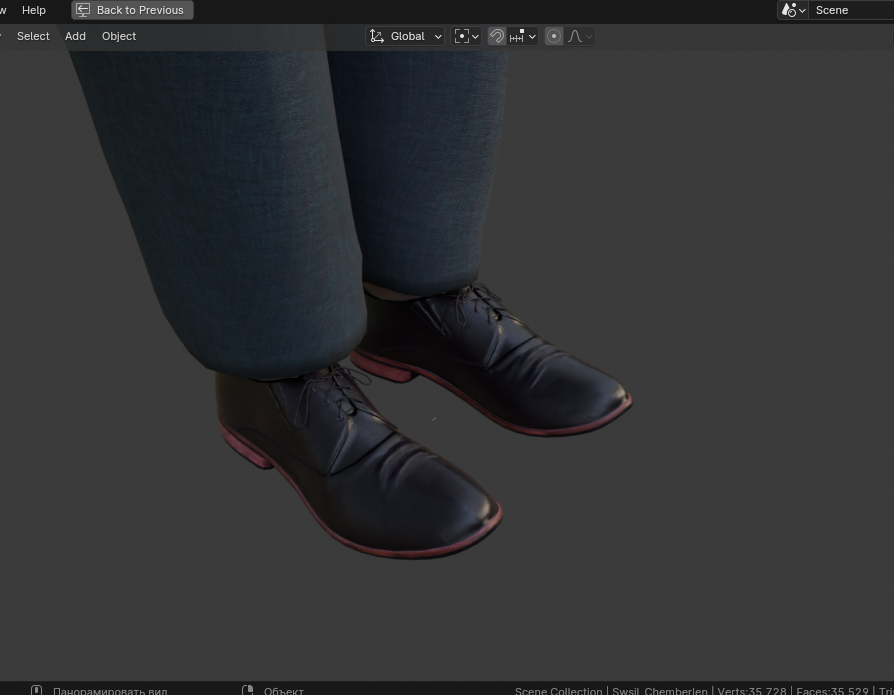Click the Back to Previous button
Image resolution: width=894 pixels, height=695 pixels.
132,10
